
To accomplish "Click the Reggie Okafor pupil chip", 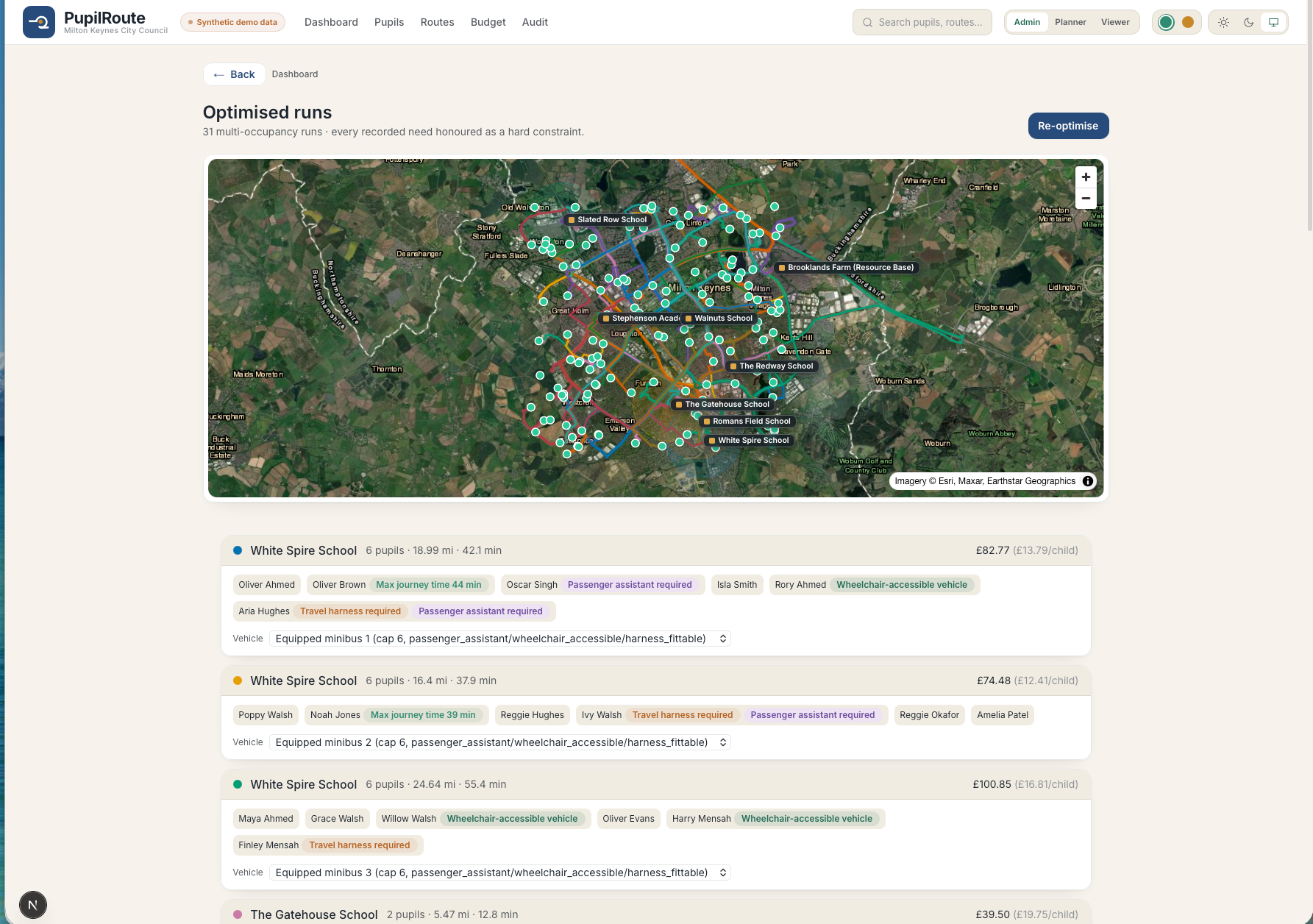I will click(930, 715).
